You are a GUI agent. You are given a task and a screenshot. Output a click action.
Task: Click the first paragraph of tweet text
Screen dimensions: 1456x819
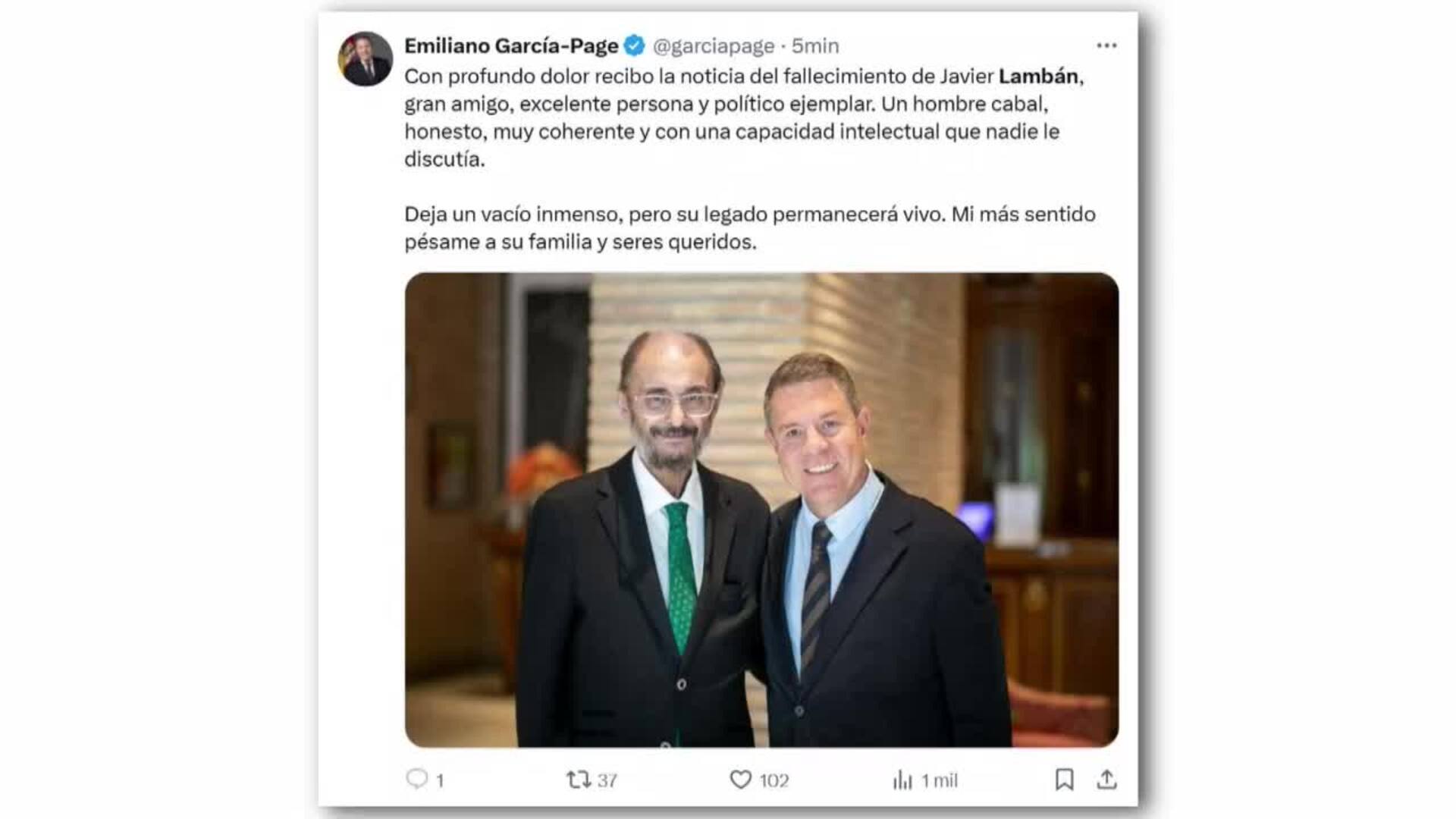pos(745,118)
